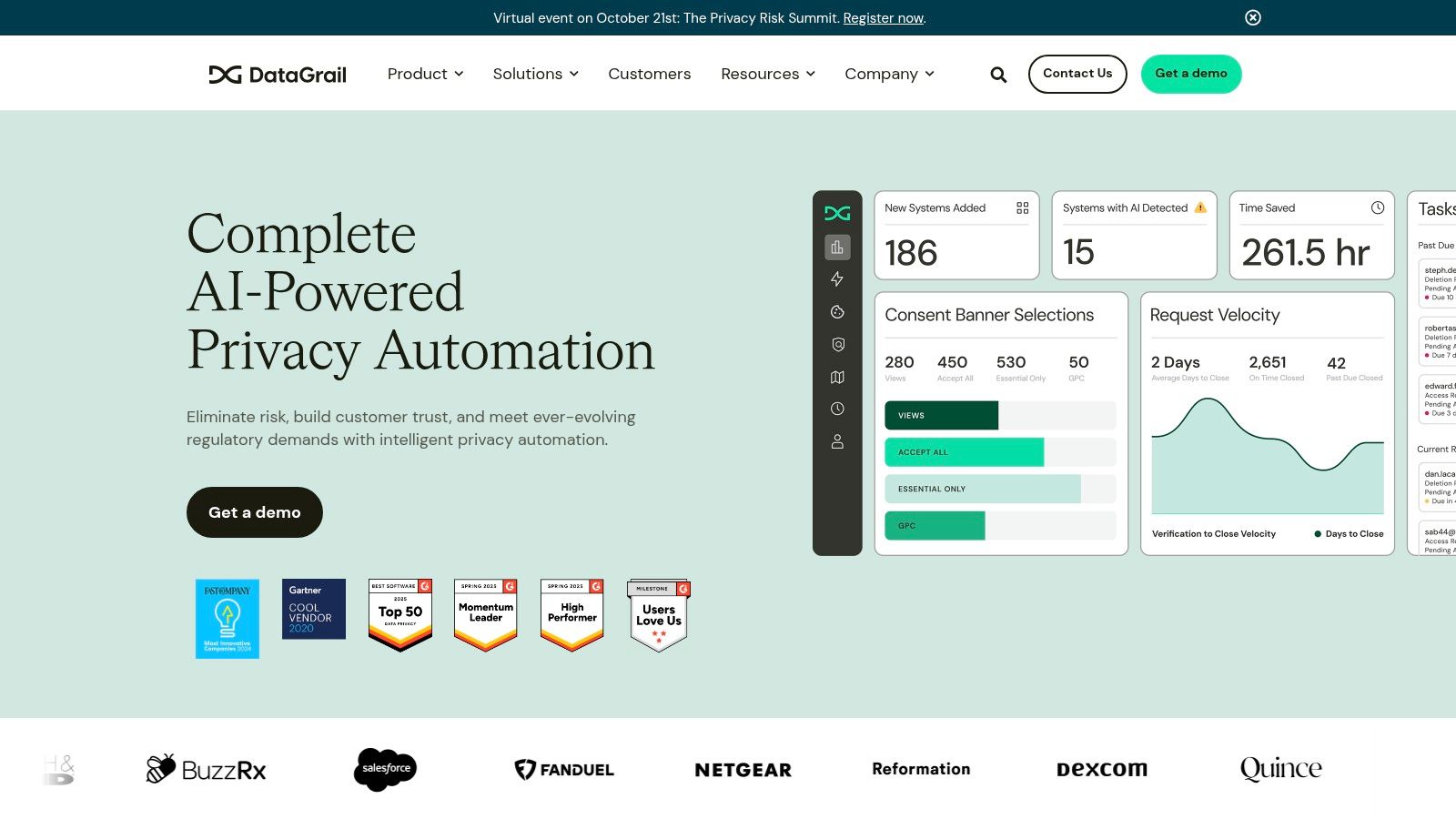Follow the Register now link
The height and width of the screenshot is (819, 1456).
coord(883,18)
